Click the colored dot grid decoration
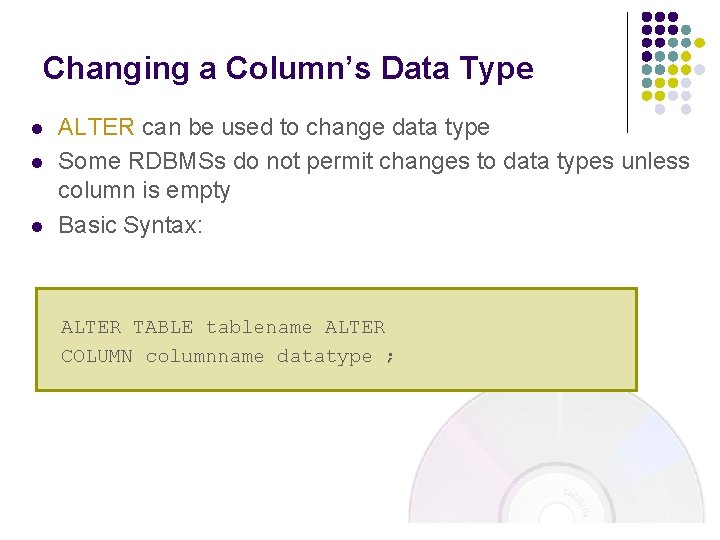Image resolution: width=720 pixels, height=540 pixels. click(672, 62)
